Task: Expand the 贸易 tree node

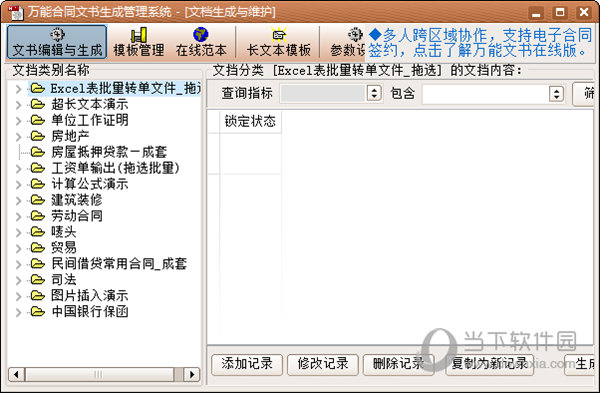Action: coord(18,248)
